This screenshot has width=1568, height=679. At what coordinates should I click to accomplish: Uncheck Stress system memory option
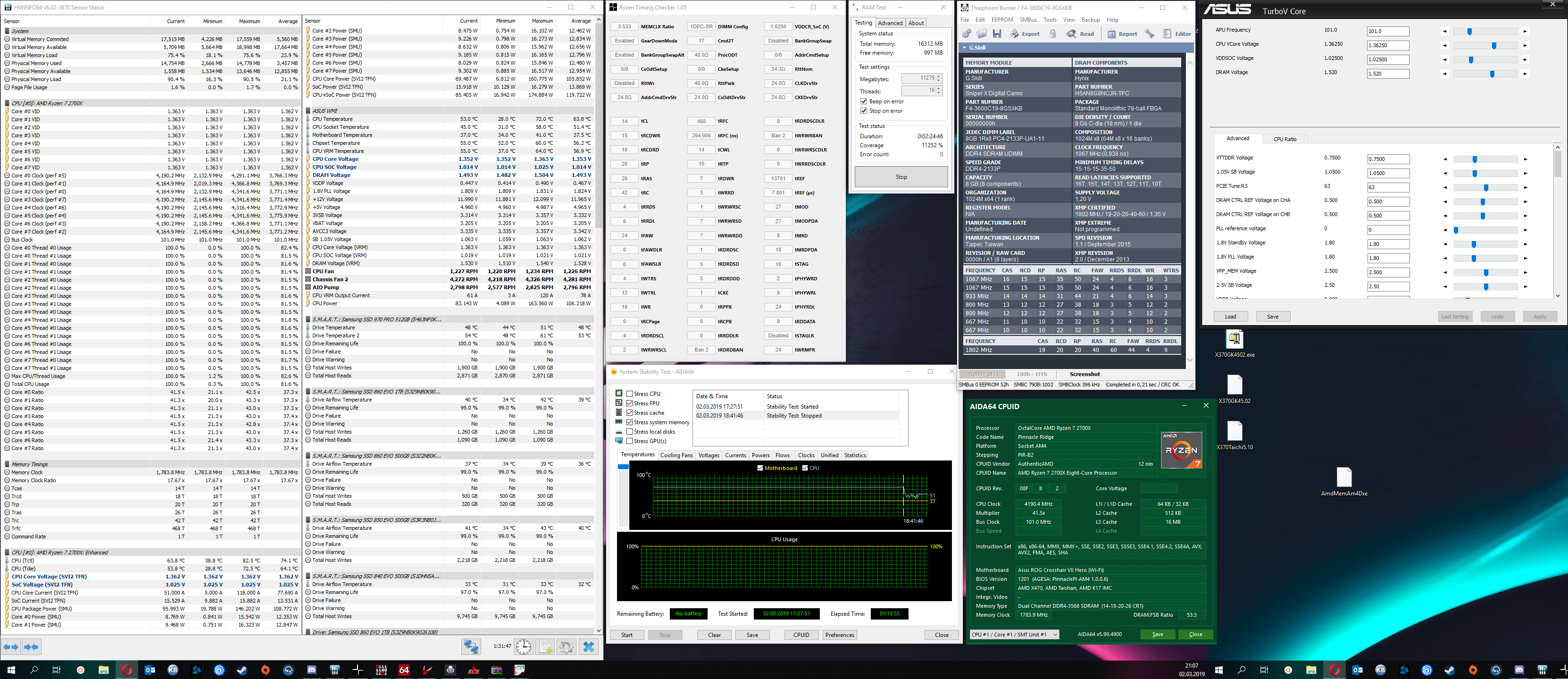pos(630,422)
